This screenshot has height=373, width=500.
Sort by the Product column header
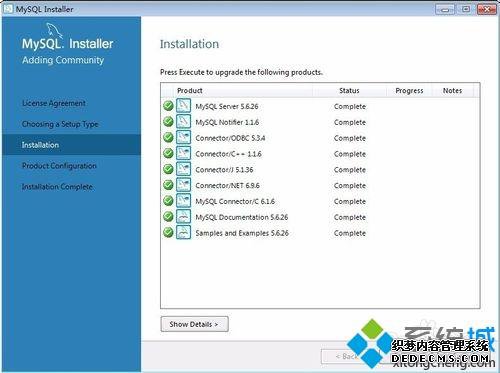[x=243, y=91]
